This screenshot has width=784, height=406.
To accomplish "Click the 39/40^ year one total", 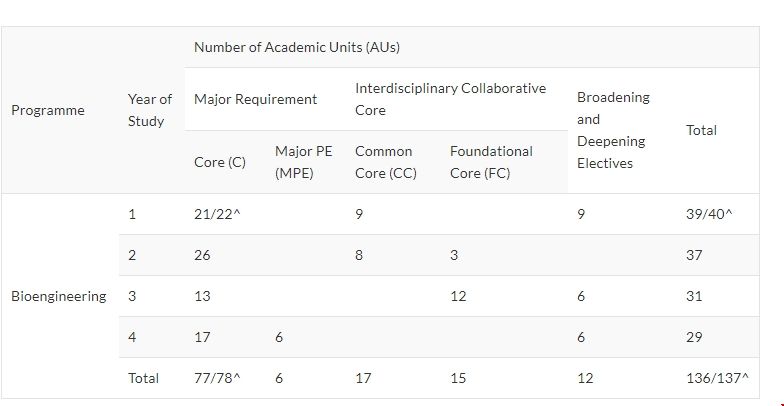I will pos(709,214).
